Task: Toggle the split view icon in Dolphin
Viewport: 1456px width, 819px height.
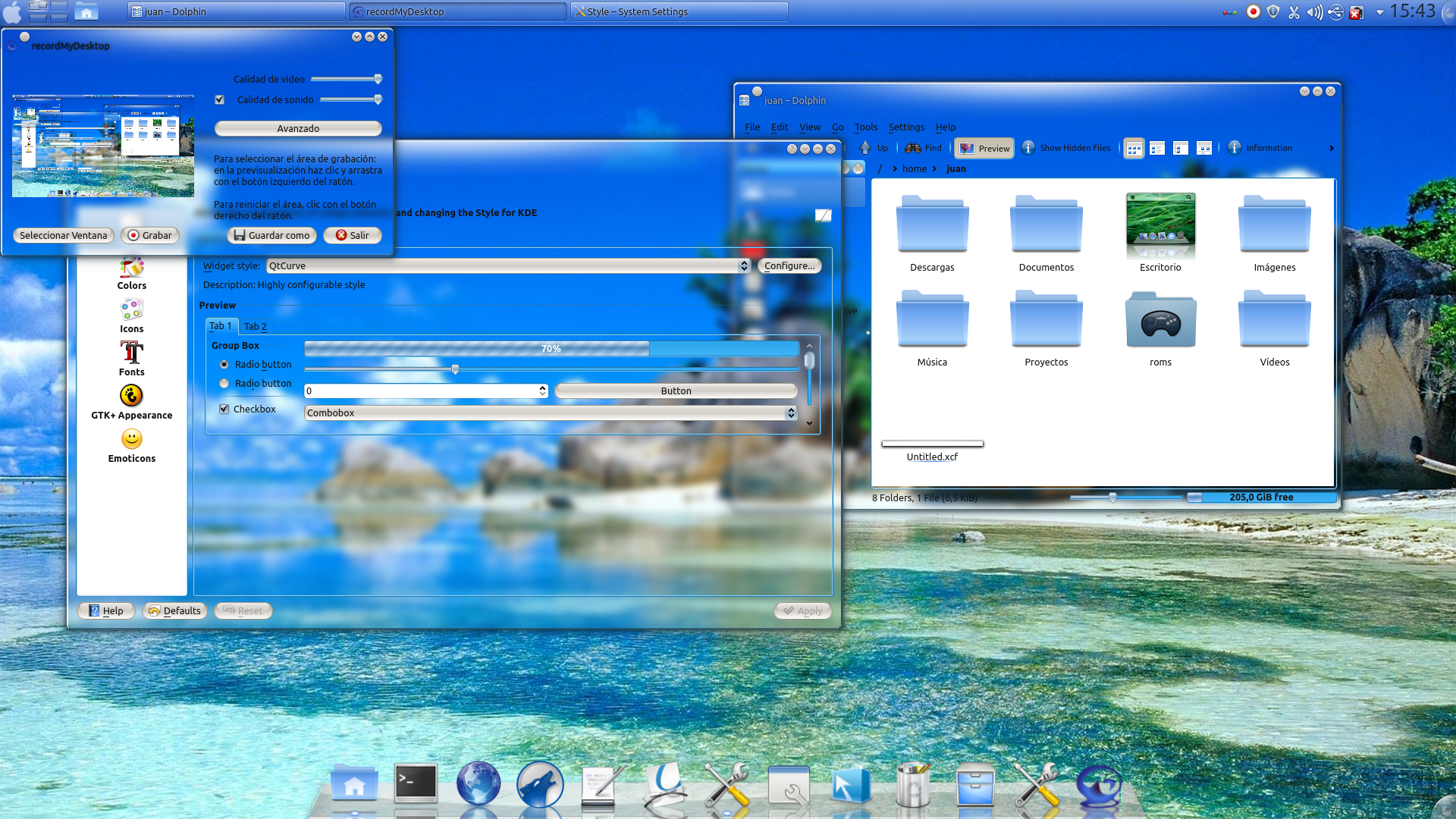Action: point(1204,148)
